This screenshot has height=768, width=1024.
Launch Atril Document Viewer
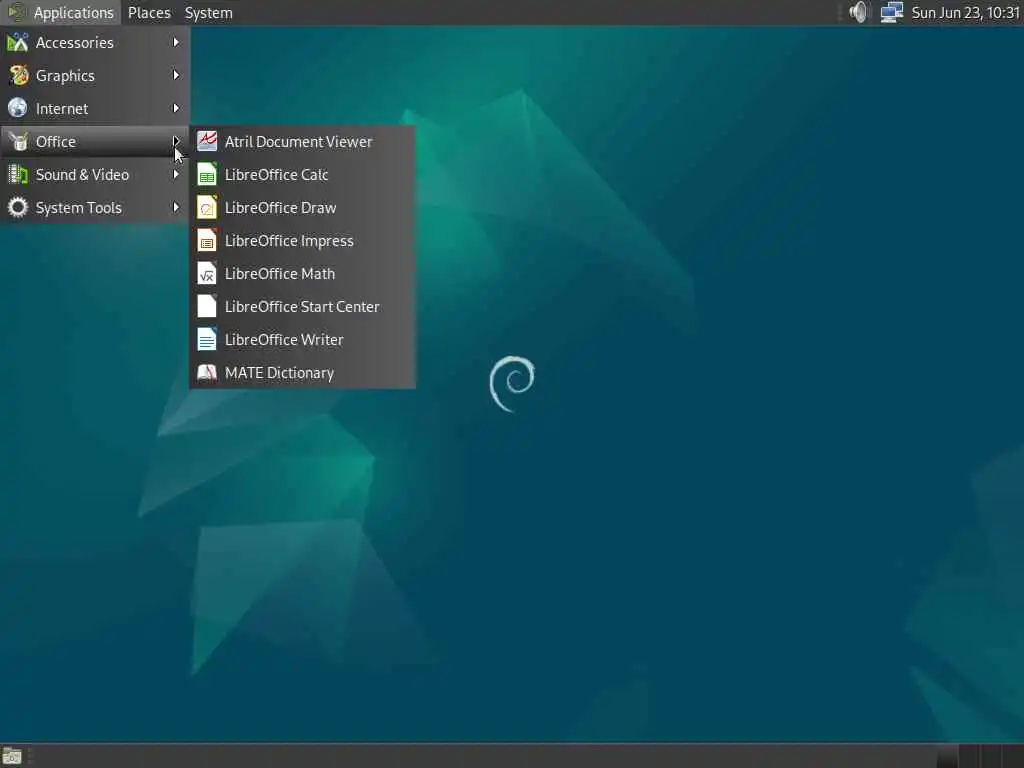click(302, 142)
